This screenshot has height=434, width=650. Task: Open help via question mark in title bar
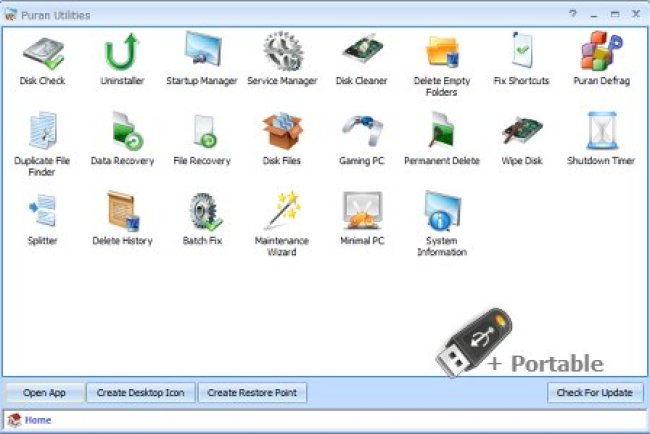pyautogui.click(x=573, y=14)
